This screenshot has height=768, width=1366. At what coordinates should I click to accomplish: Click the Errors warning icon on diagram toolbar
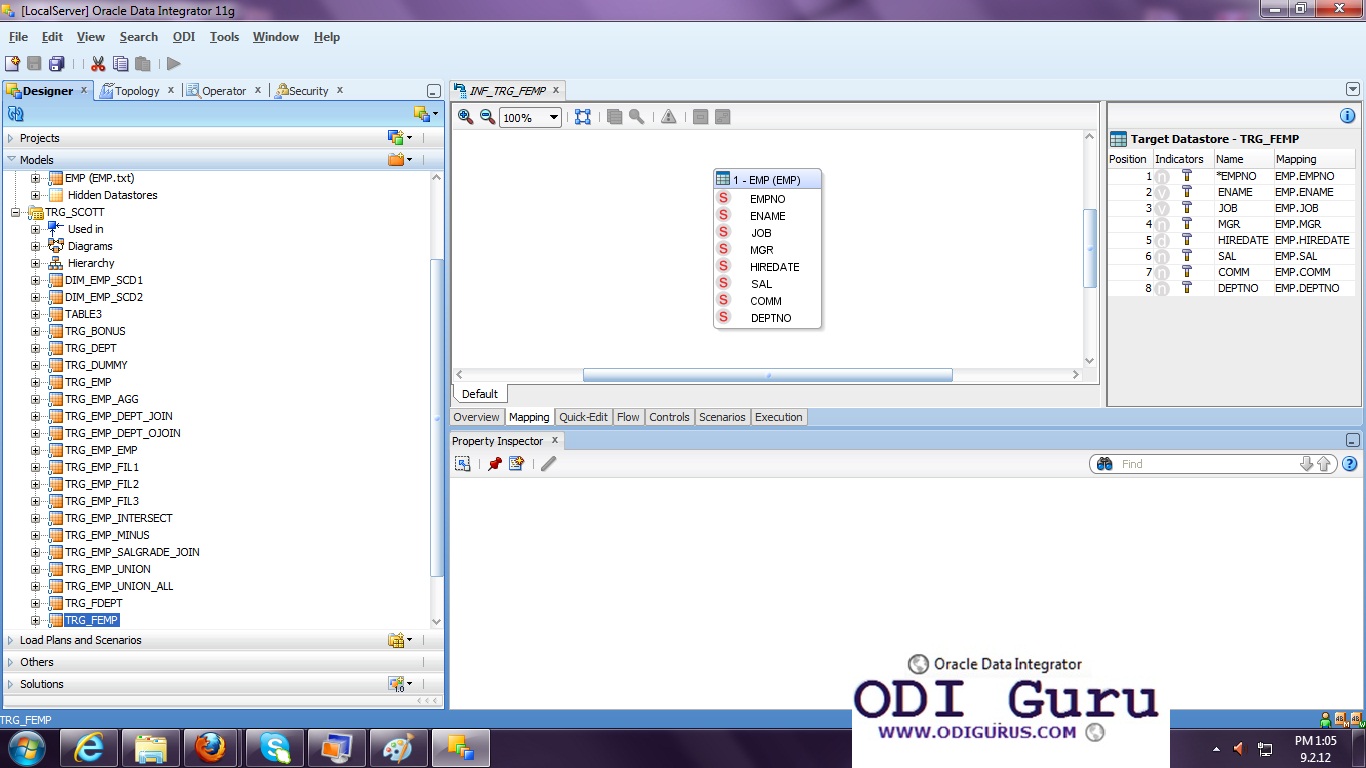668,116
